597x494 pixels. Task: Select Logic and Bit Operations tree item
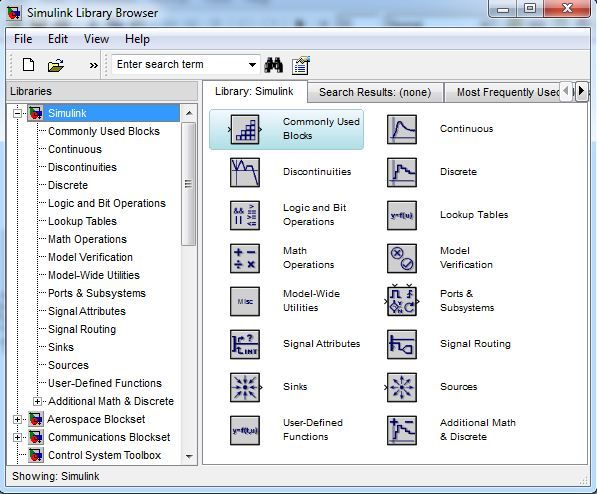tap(107, 203)
